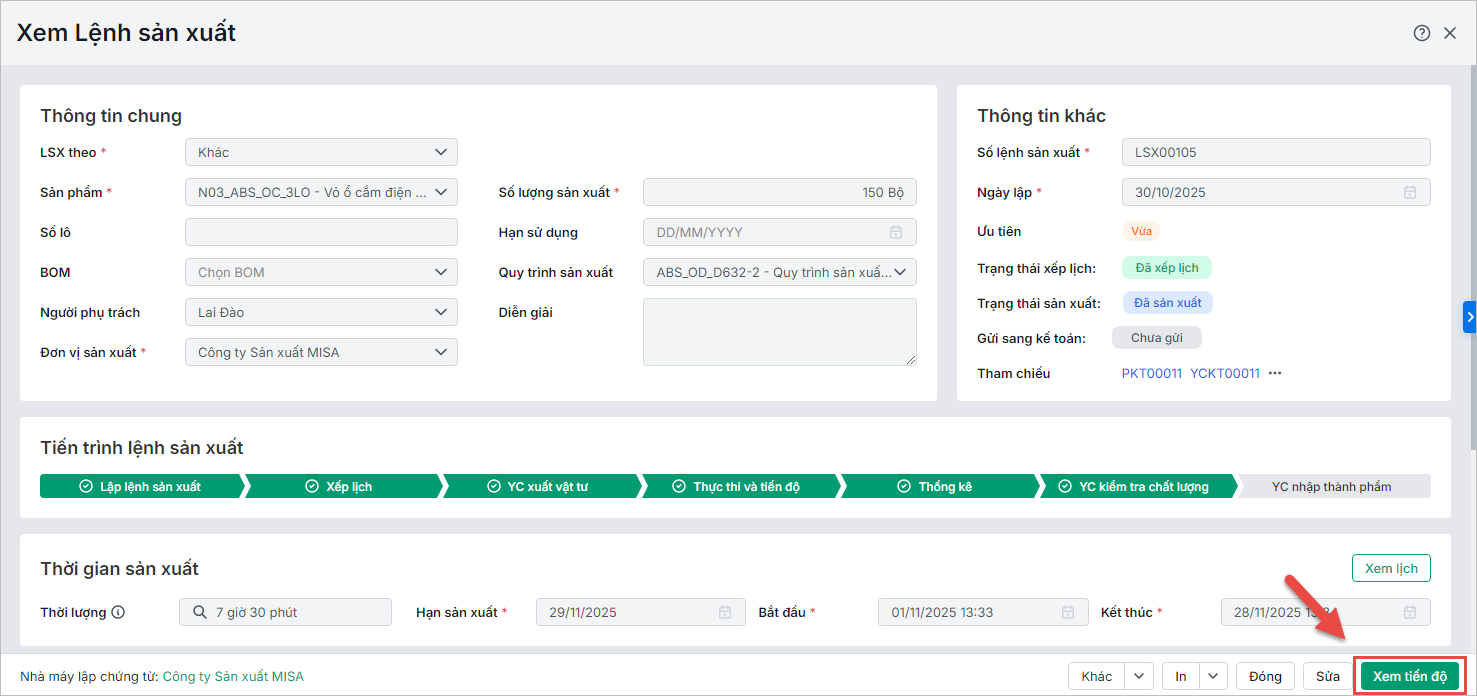Open reference link PKT00011
This screenshot has width=1477, height=696.
(1152, 373)
